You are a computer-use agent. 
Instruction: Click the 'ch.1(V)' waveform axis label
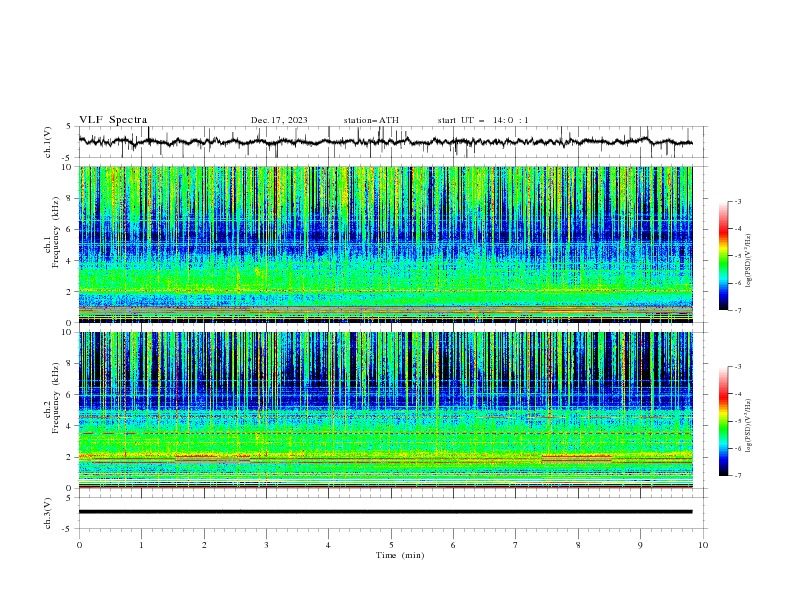point(48,142)
